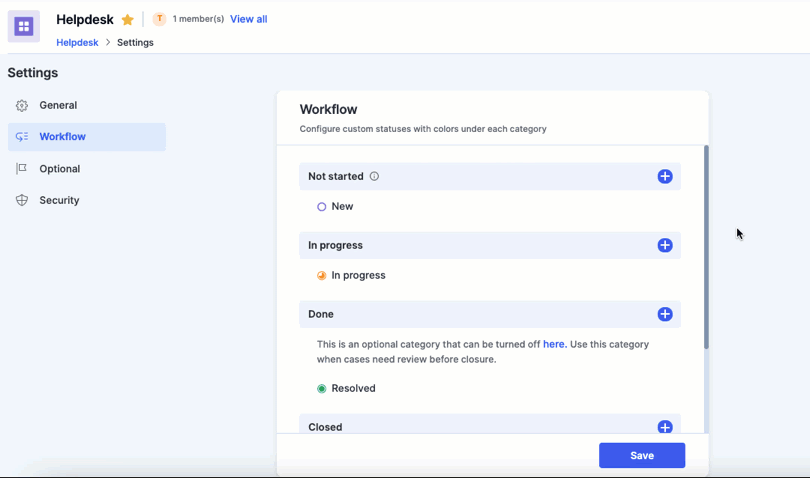The width and height of the screenshot is (810, 478).
Task: Toggle the favorite star next to Helpdesk
Action: click(x=128, y=20)
